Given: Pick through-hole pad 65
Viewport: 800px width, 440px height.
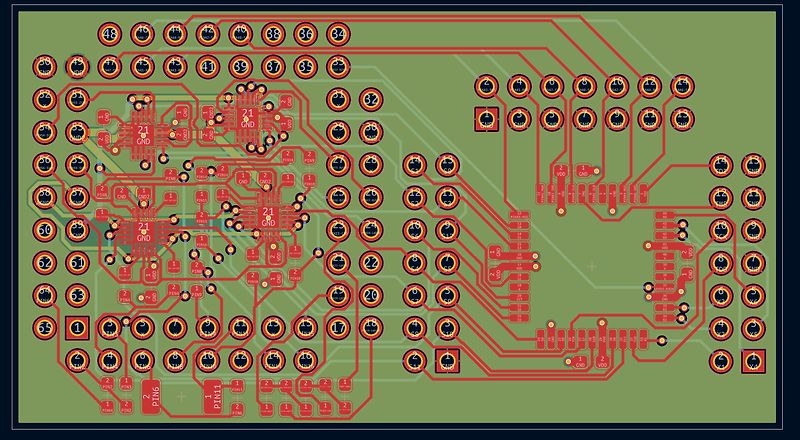Looking at the screenshot, I should 44,328.
